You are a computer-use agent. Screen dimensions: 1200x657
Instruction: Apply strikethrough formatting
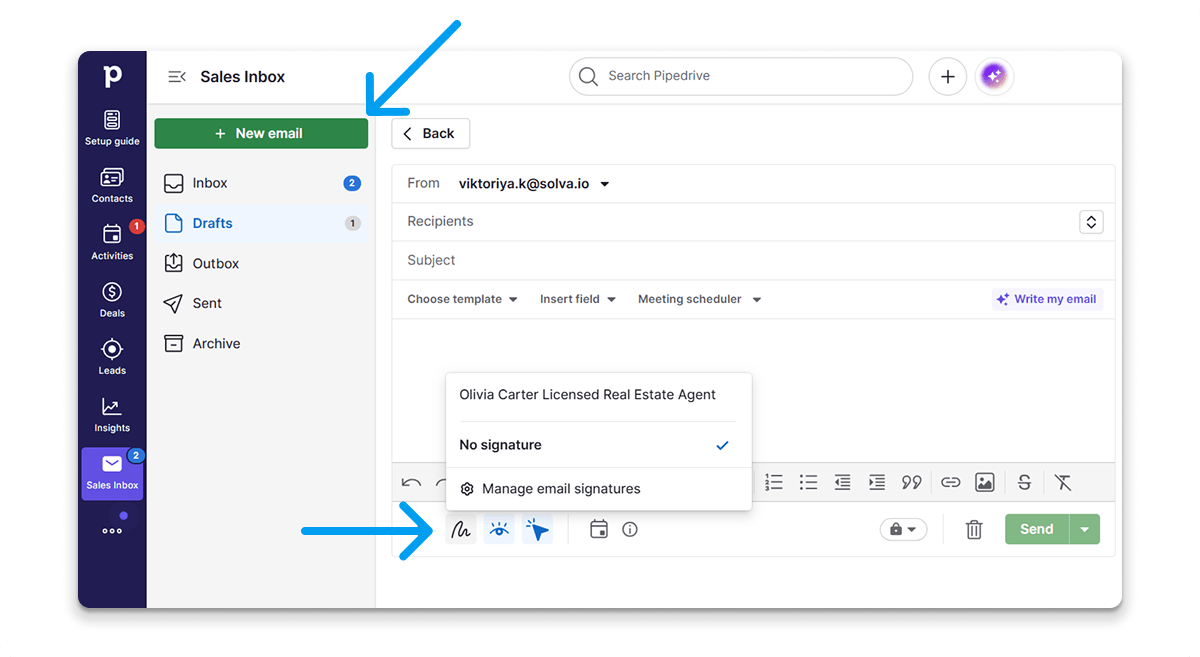point(1024,483)
